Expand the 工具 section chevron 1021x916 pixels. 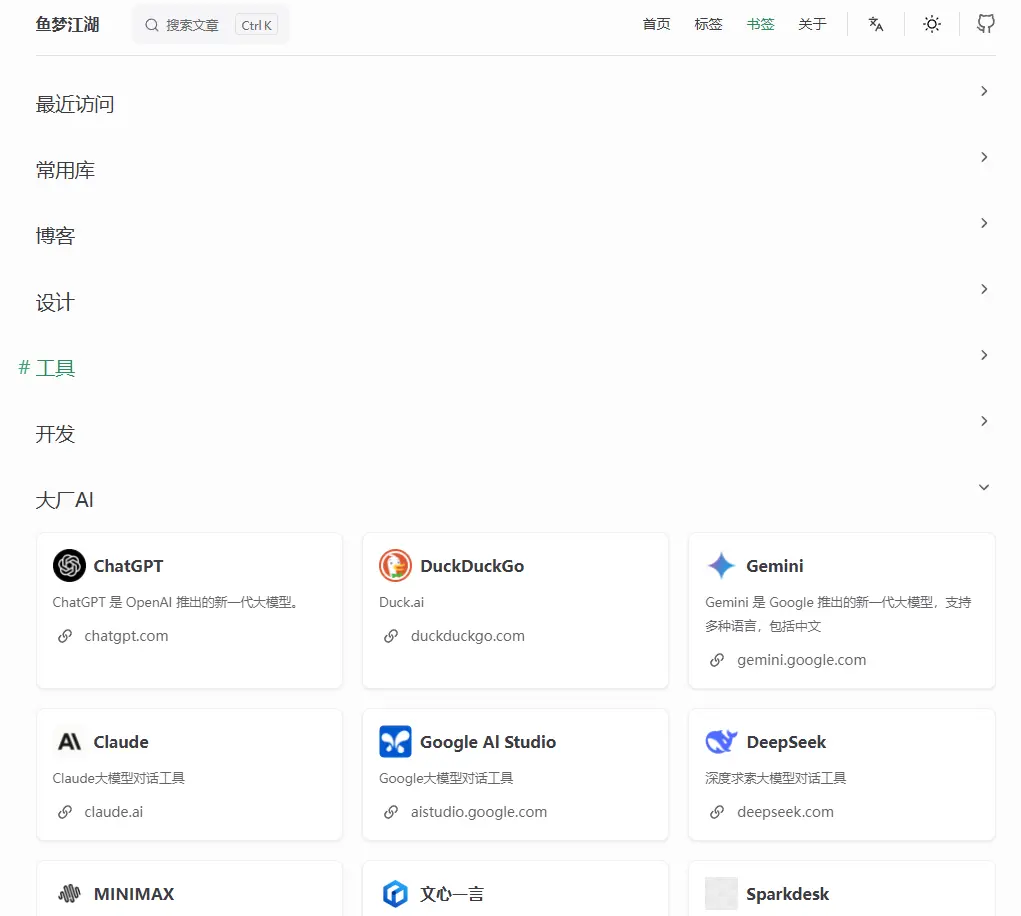pos(984,355)
